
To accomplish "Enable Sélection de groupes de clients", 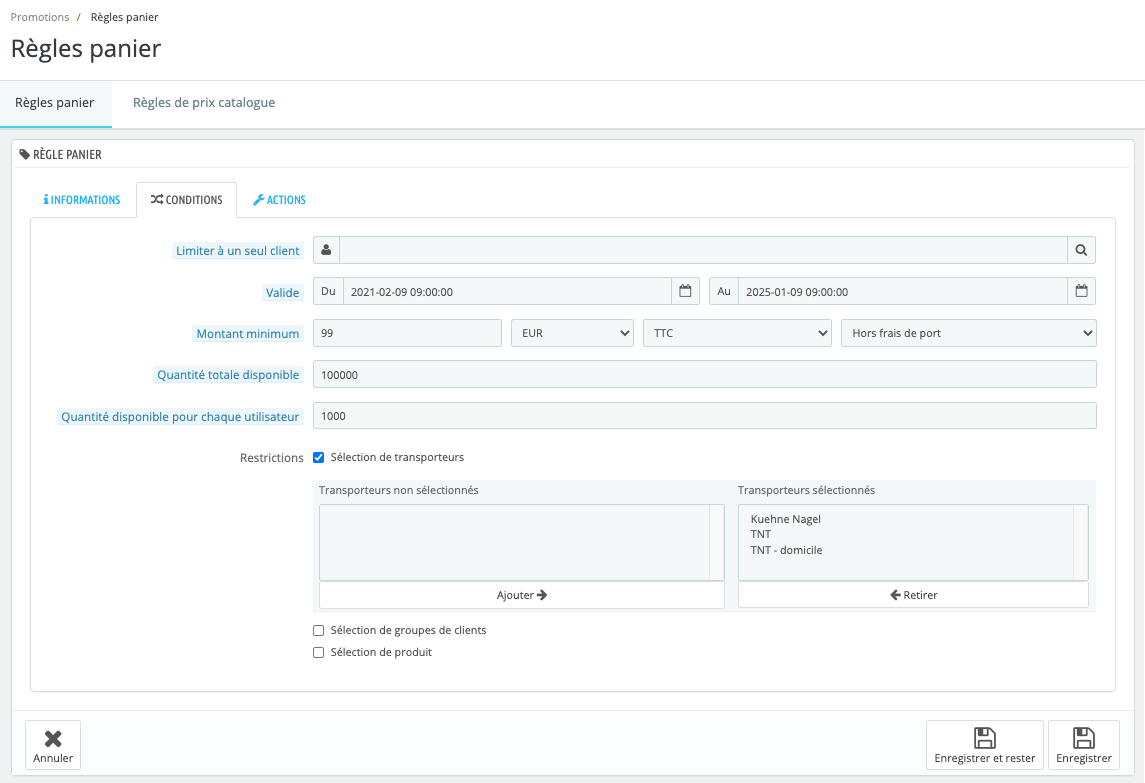I will coord(318,630).
